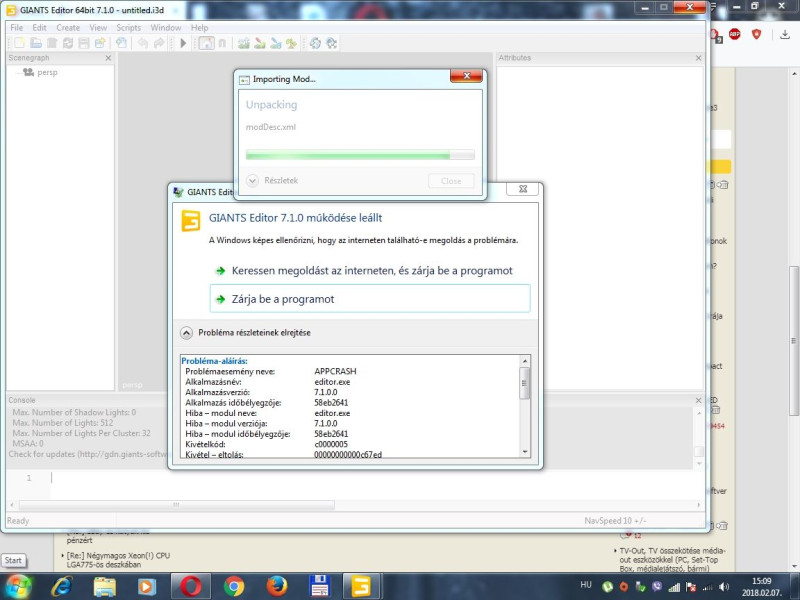This screenshot has width=800, height=600.
Task: Toggle the highlighted house-shaped toolbar button
Action: pos(206,43)
